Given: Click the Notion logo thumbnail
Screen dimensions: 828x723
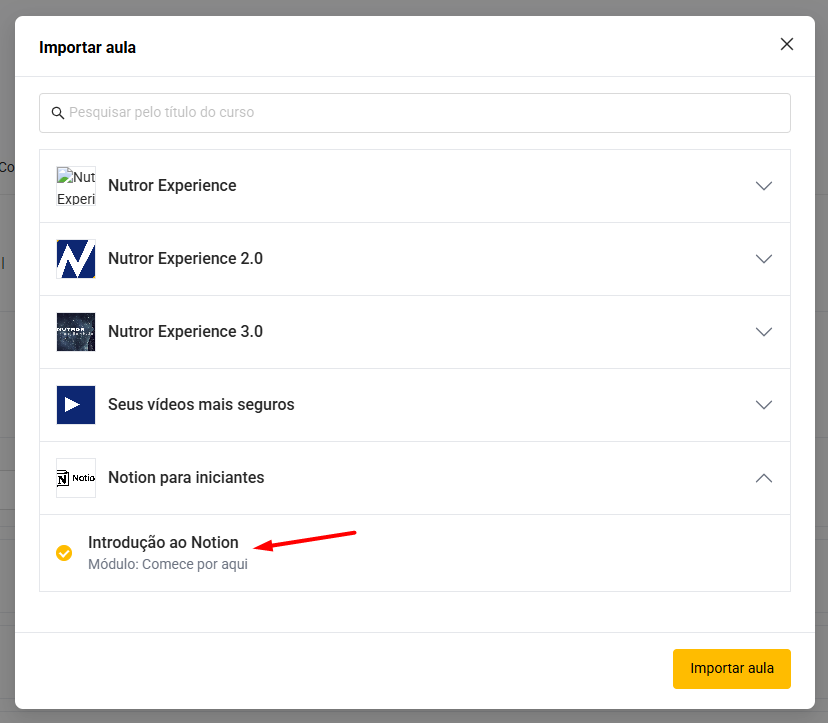Looking at the screenshot, I should point(76,478).
